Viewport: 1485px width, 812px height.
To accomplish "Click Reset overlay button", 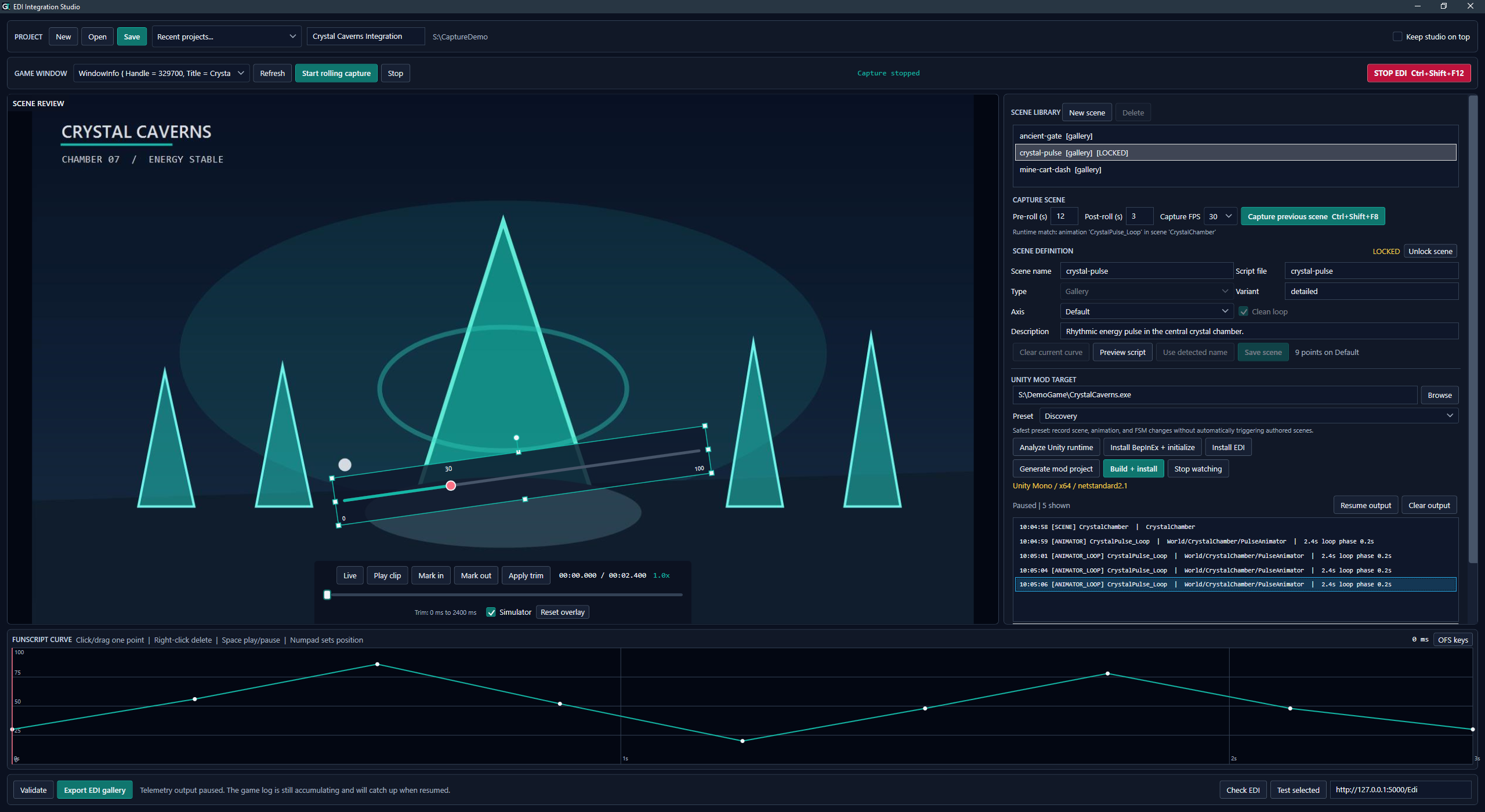I will coord(562,612).
